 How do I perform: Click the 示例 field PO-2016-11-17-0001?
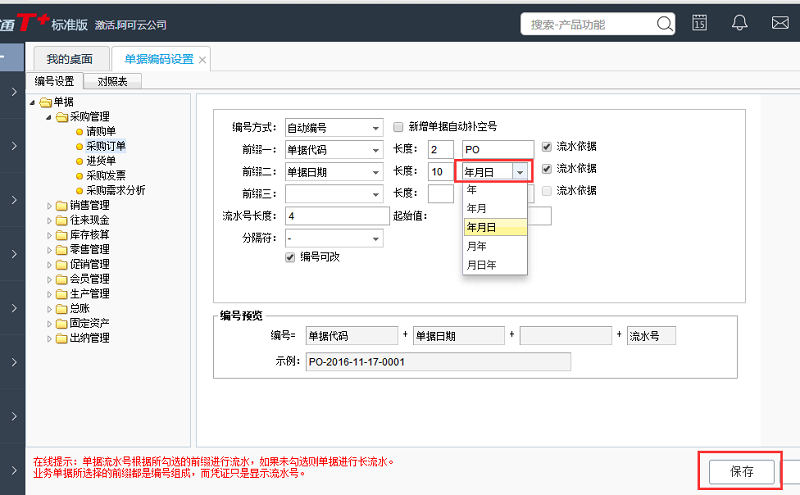[x=438, y=362]
